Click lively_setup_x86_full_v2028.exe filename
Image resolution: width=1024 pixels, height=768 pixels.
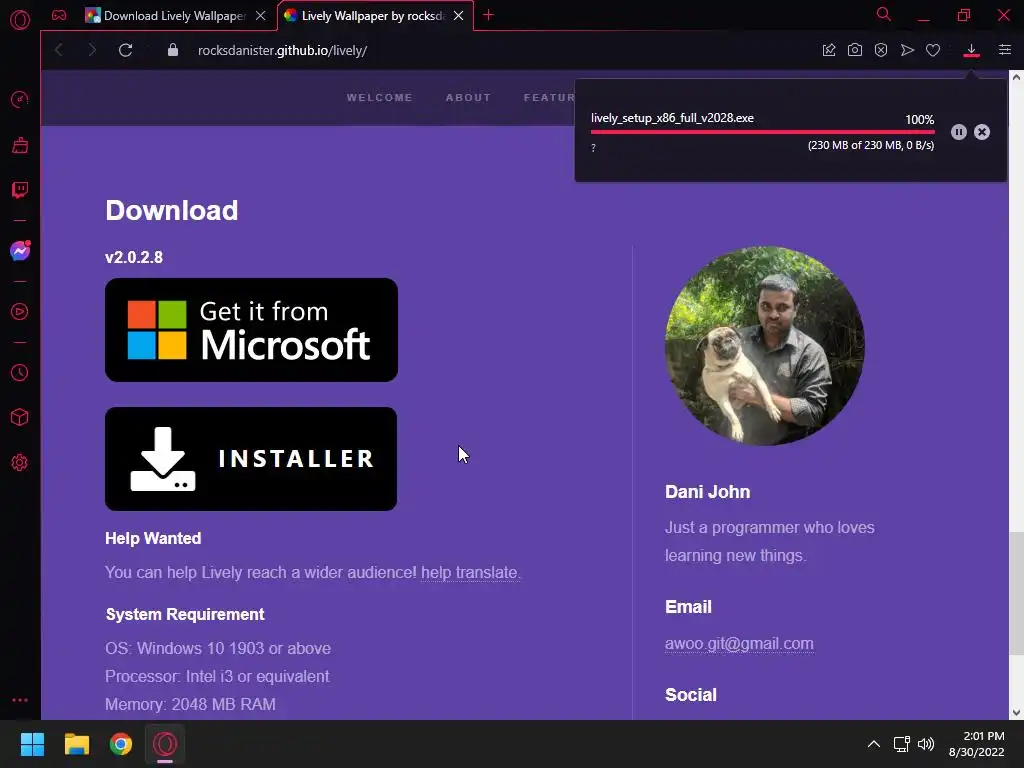click(x=672, y=118)
